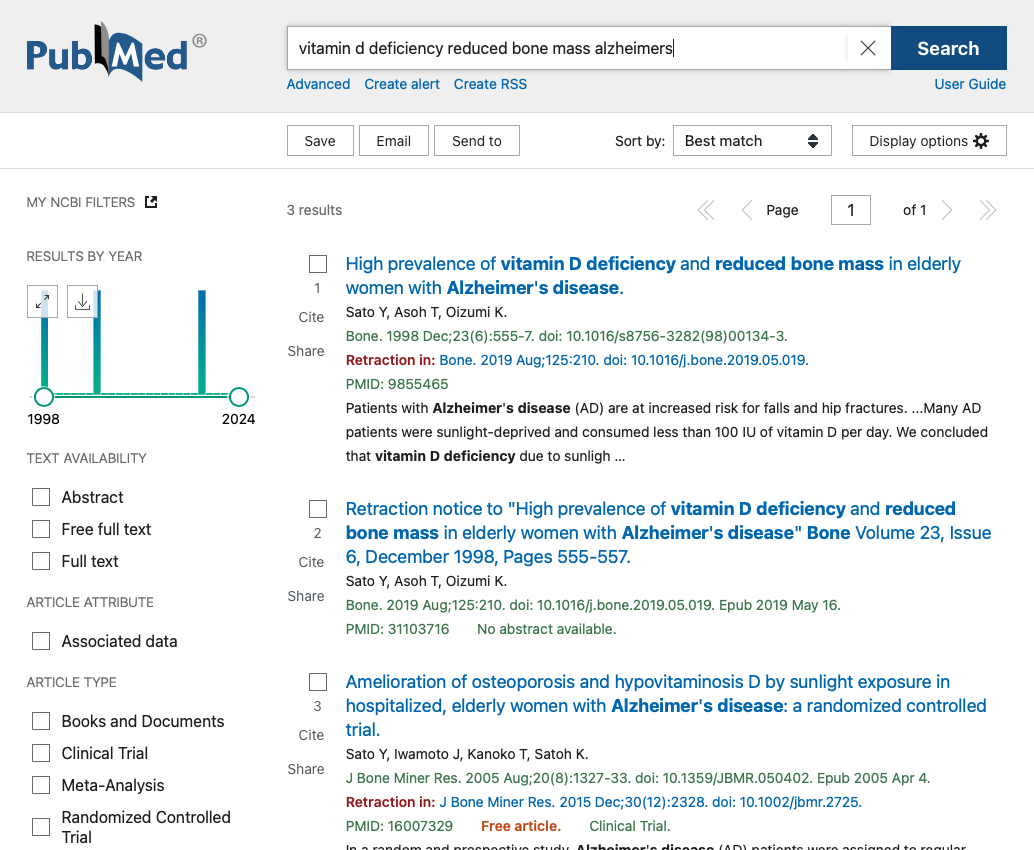The width and height of the screenshot is (1034, 850).
Task: Download the Results by Year data
Action: 82,300
